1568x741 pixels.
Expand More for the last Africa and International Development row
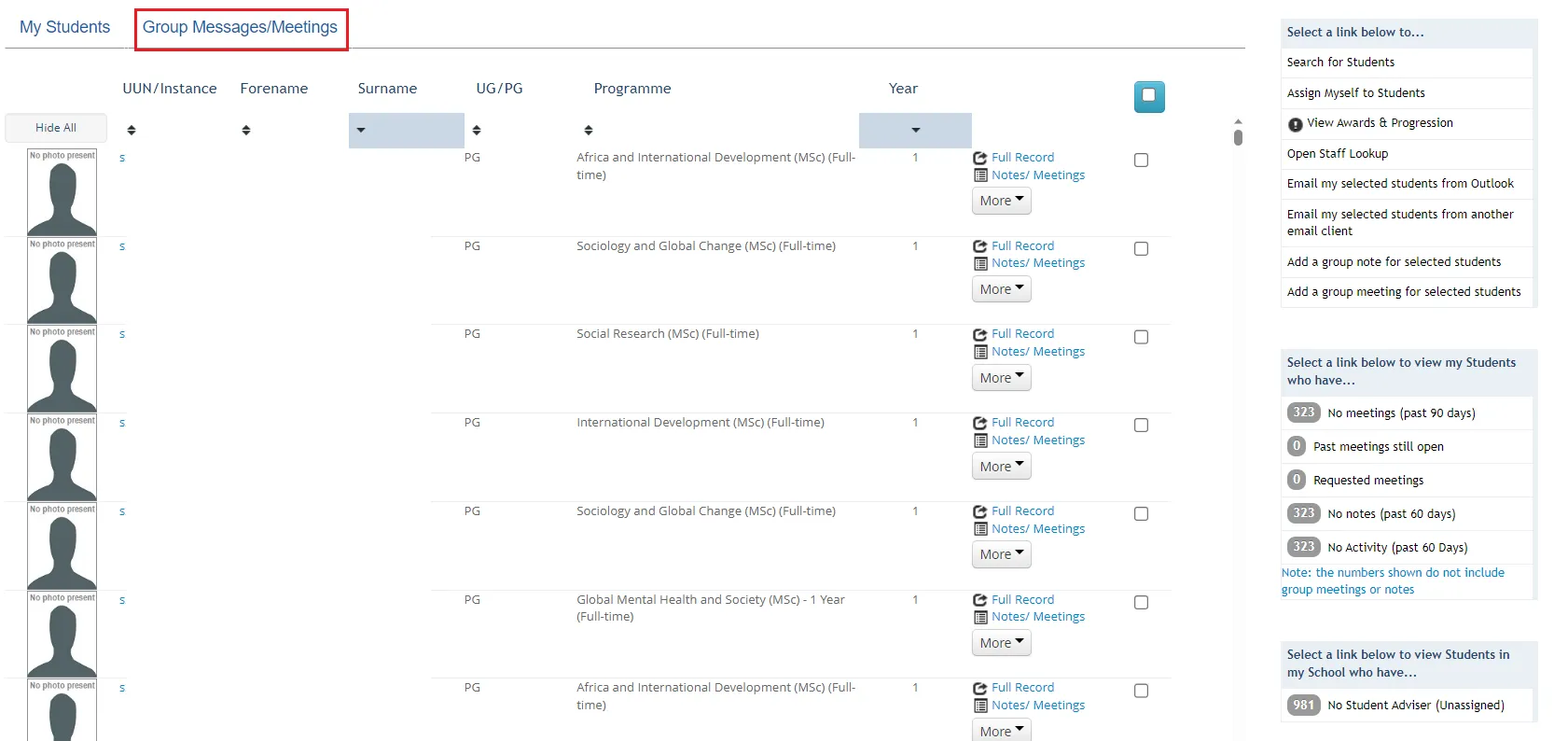(x=1002, y=731)
